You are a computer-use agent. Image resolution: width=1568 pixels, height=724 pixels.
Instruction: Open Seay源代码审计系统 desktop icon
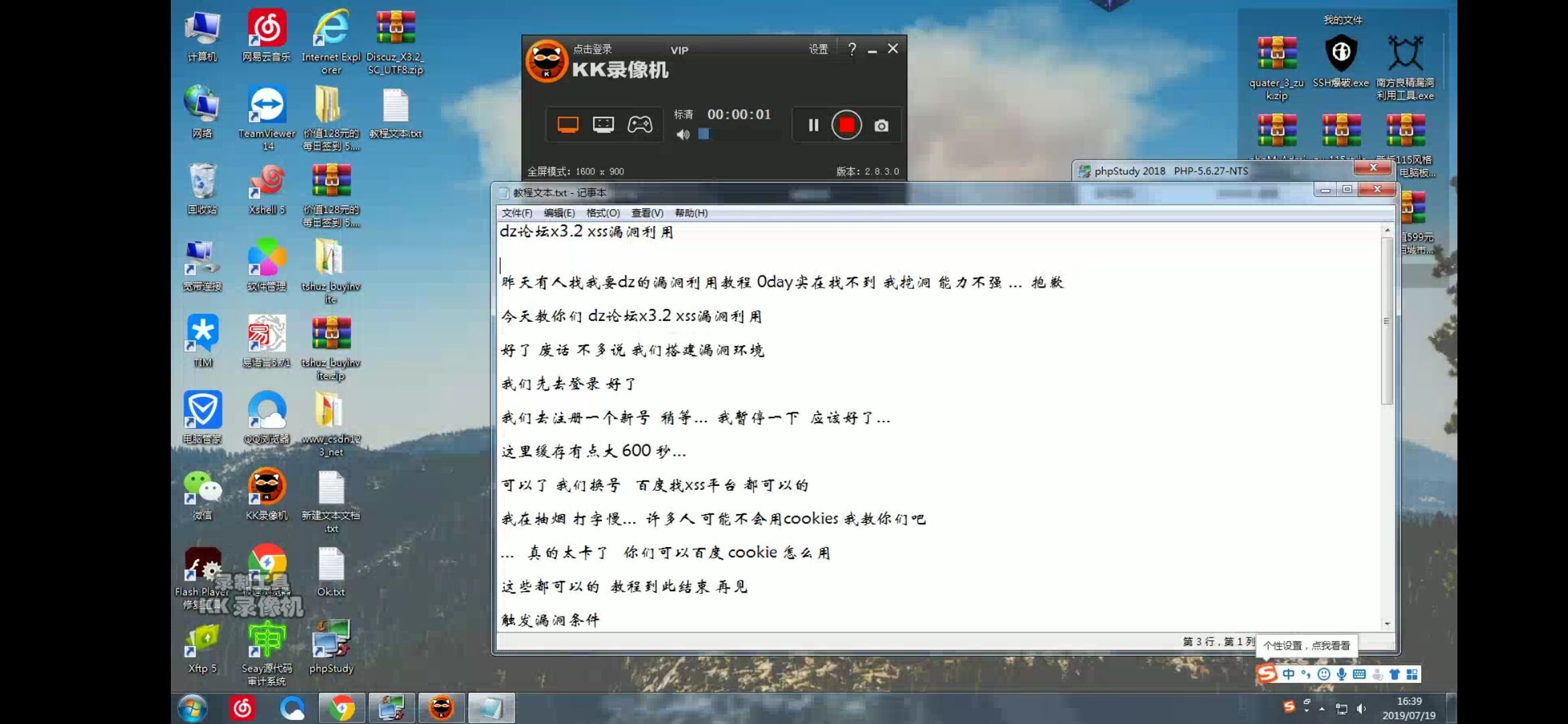(267, 653)
